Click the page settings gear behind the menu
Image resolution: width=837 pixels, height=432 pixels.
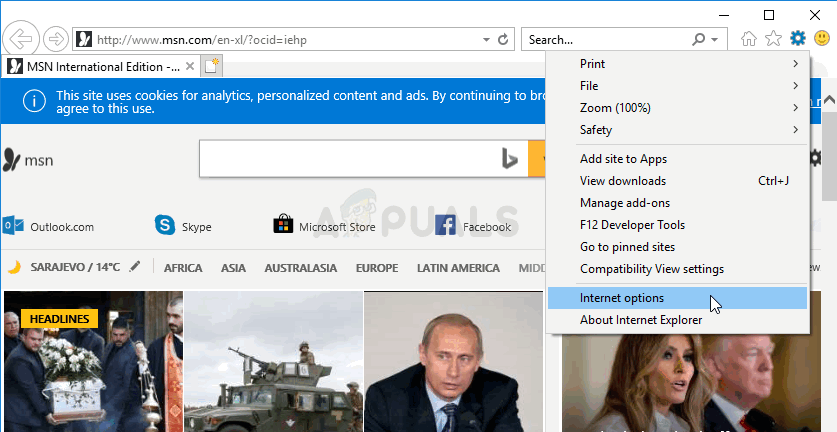tap(815, 158)
